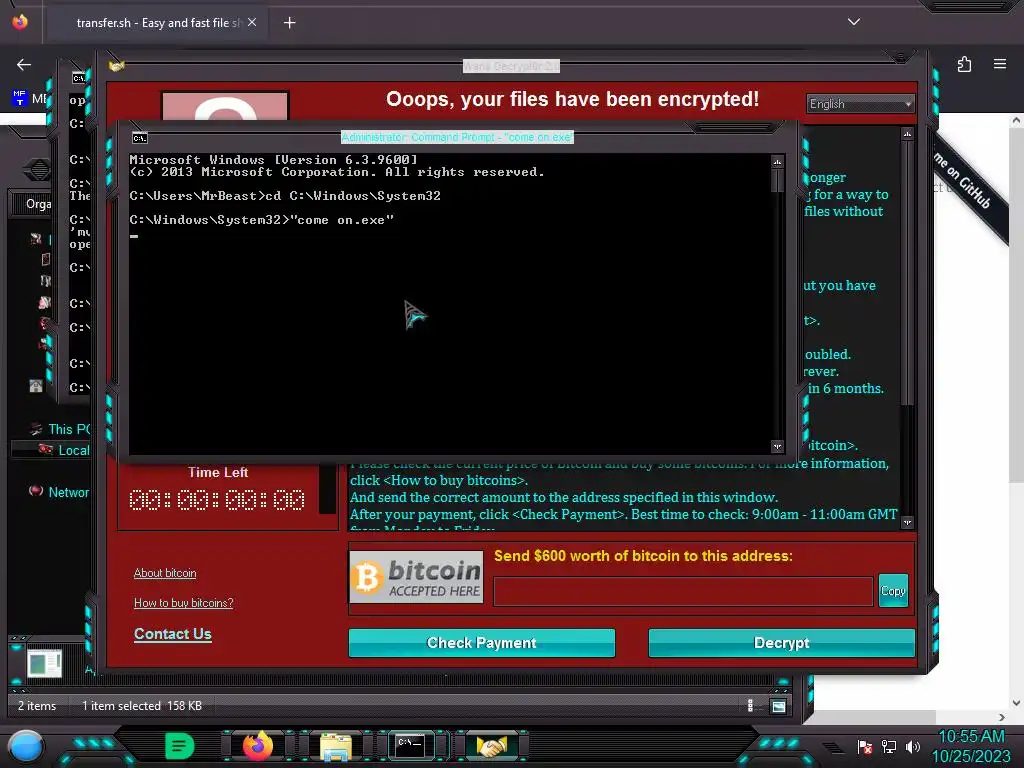Screen dimensions: 1024x768
Task: Open How to buy bitcoins link
Action: pyautogui.click(x=184, y=603)
